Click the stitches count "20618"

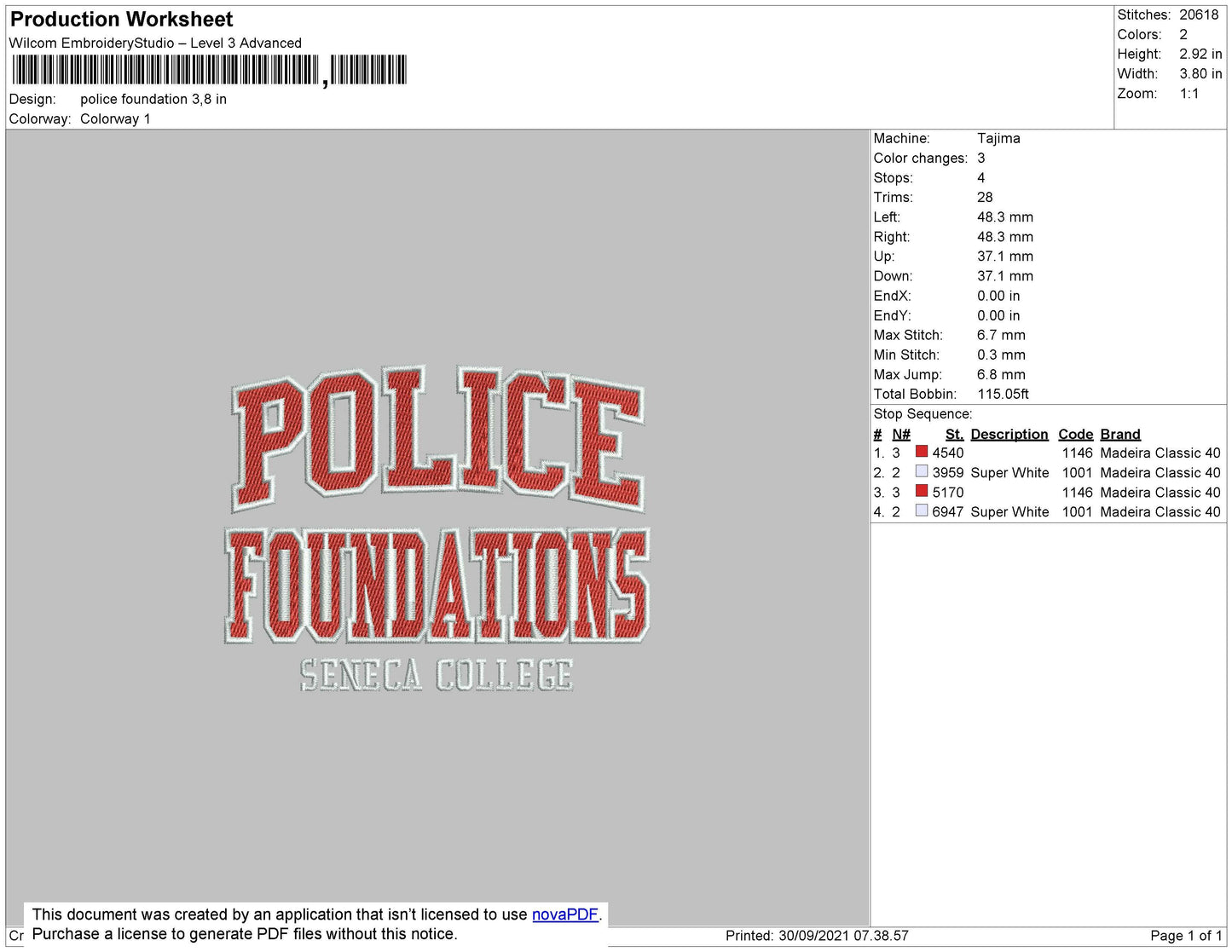click(1199, 14)
